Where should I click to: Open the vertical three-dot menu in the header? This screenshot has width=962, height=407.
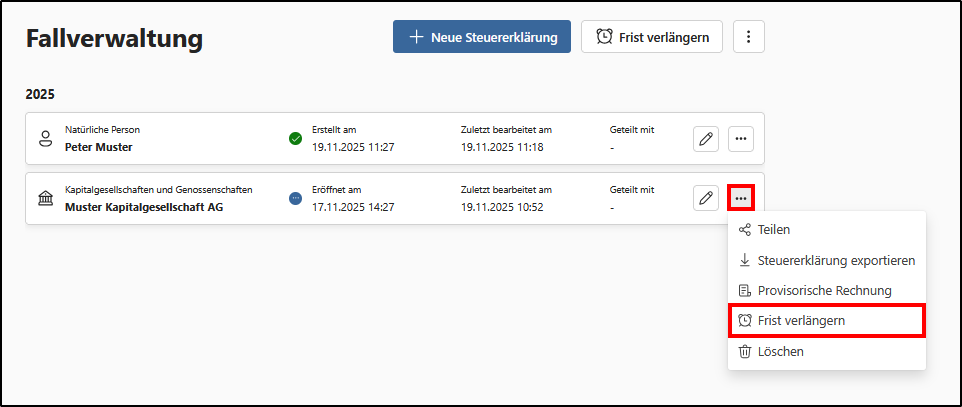(748, 37)
